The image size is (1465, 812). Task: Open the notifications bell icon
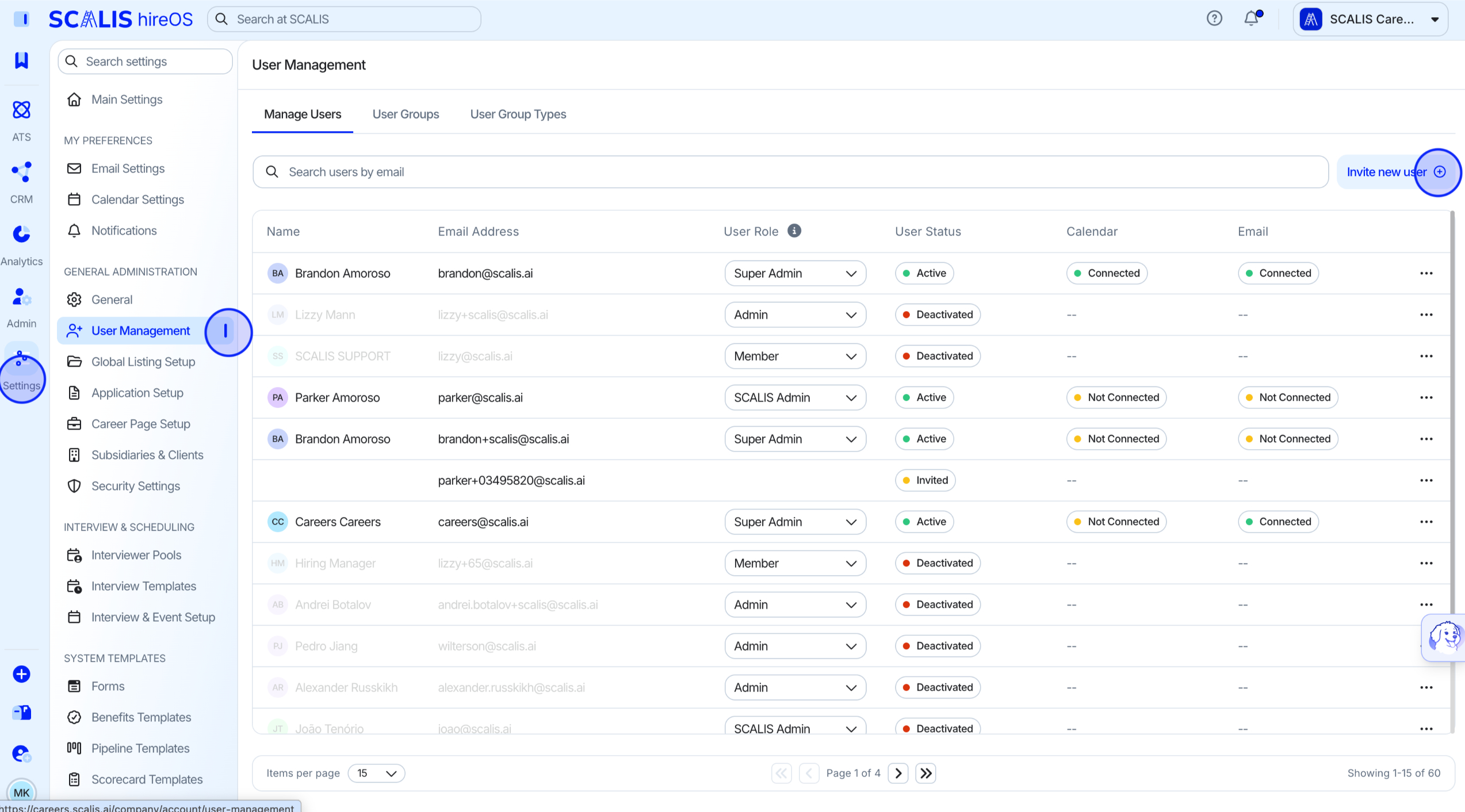coord(1252,19)
